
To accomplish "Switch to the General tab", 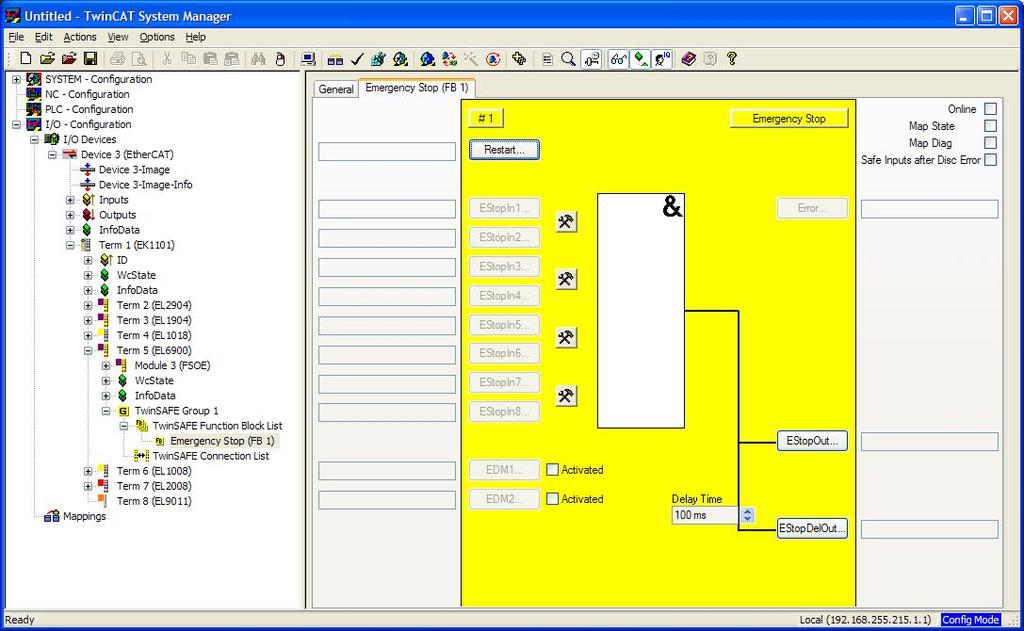I will tap(336, 89).
